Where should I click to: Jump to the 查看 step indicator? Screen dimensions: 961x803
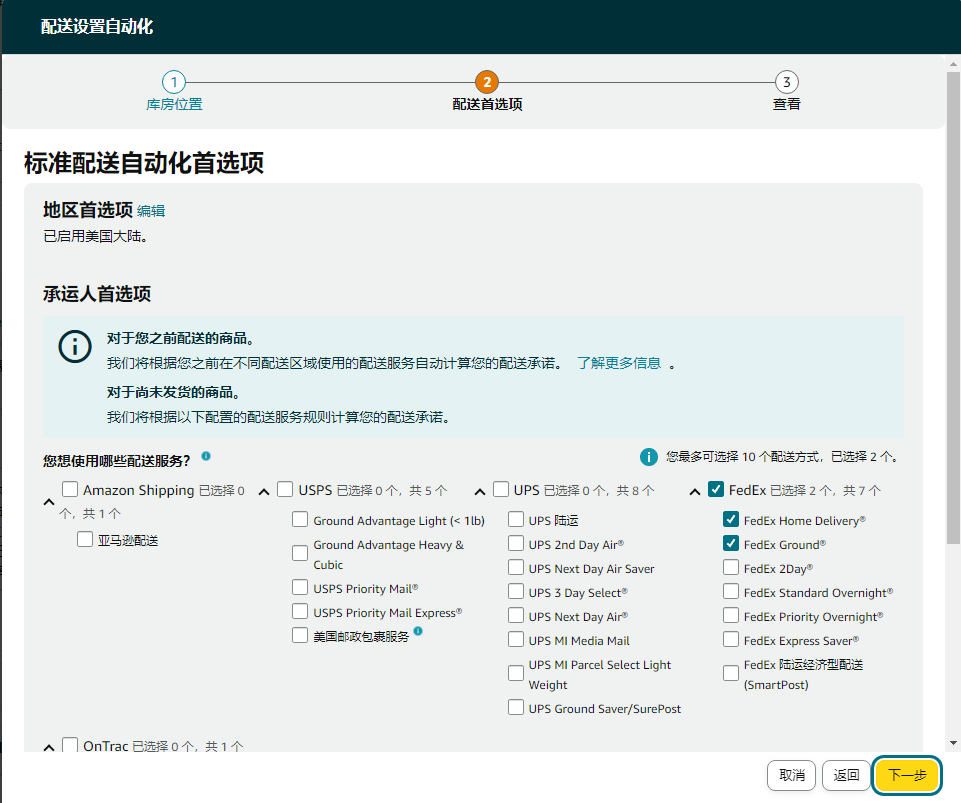pos(786,83)
